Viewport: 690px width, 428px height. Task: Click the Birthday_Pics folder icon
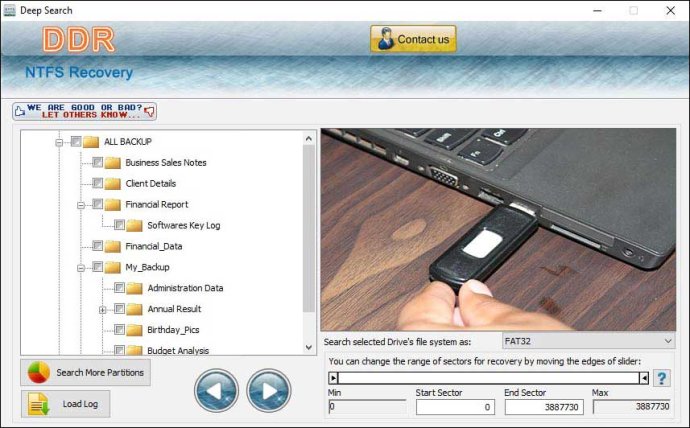coord(134,330)
